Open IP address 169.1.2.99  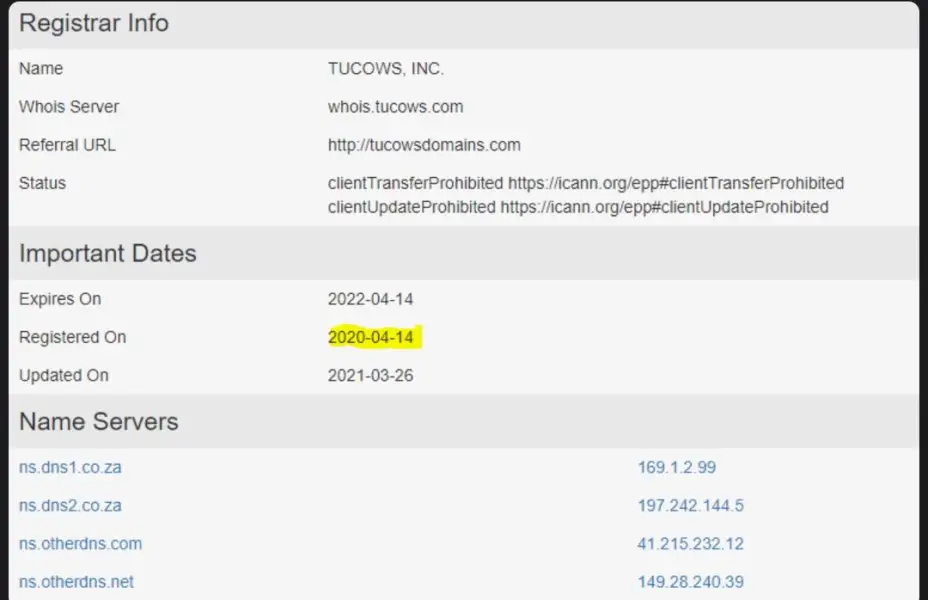click(x=676, y=467)
